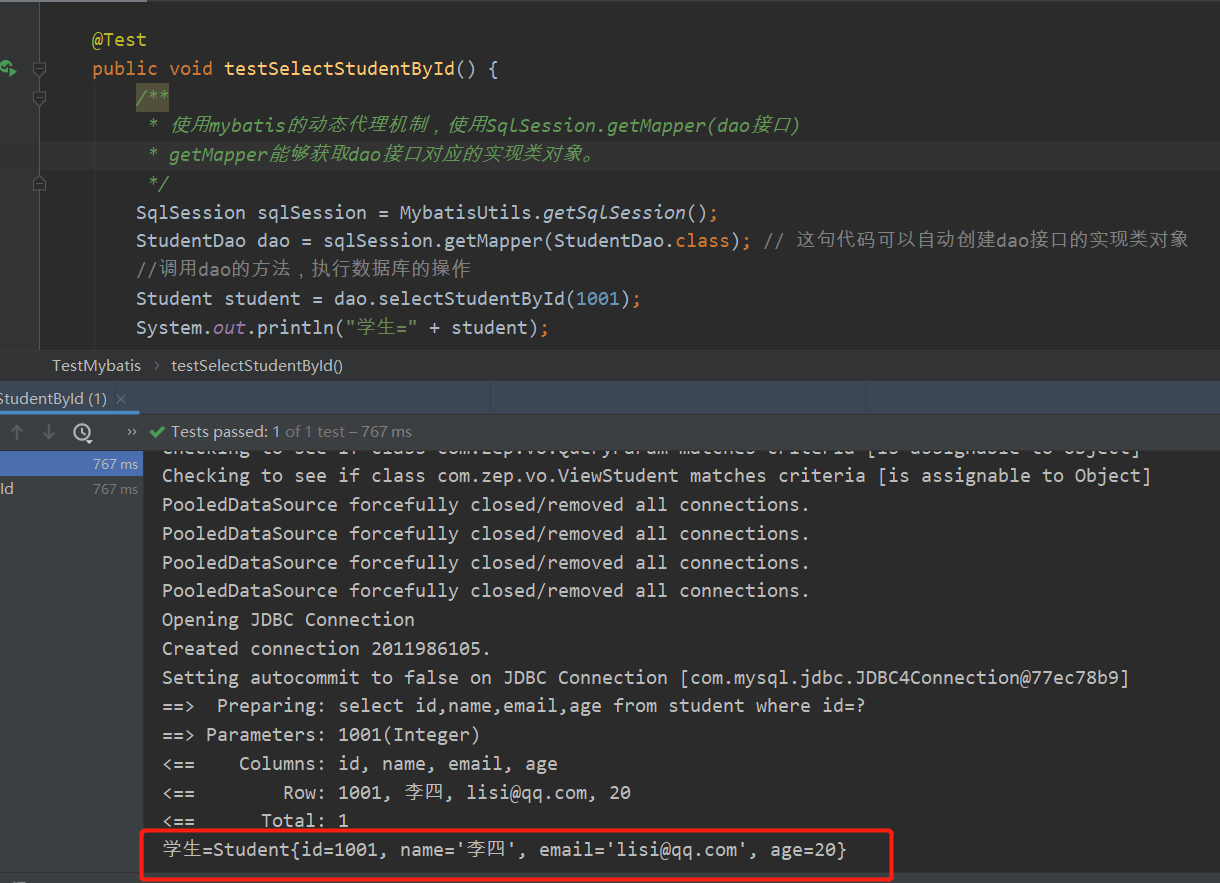This screenshot has height=883, width=1220.
Task: Click the testSelectStudentById method name in code
Action: pos(339,69)
